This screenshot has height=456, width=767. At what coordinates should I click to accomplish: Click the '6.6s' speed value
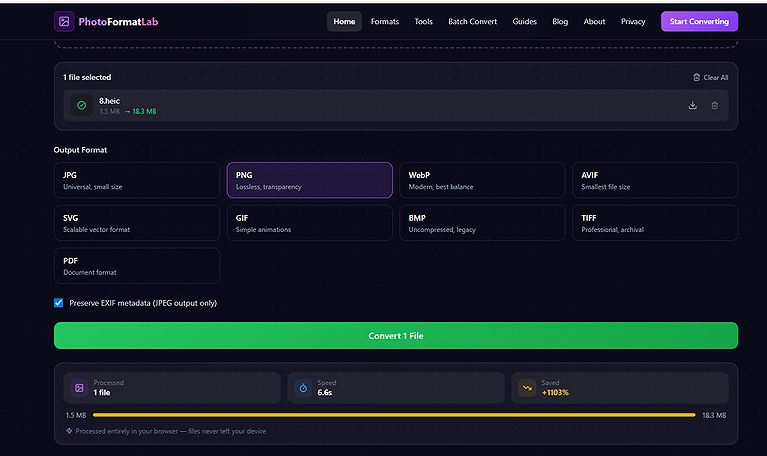[325, 392]
